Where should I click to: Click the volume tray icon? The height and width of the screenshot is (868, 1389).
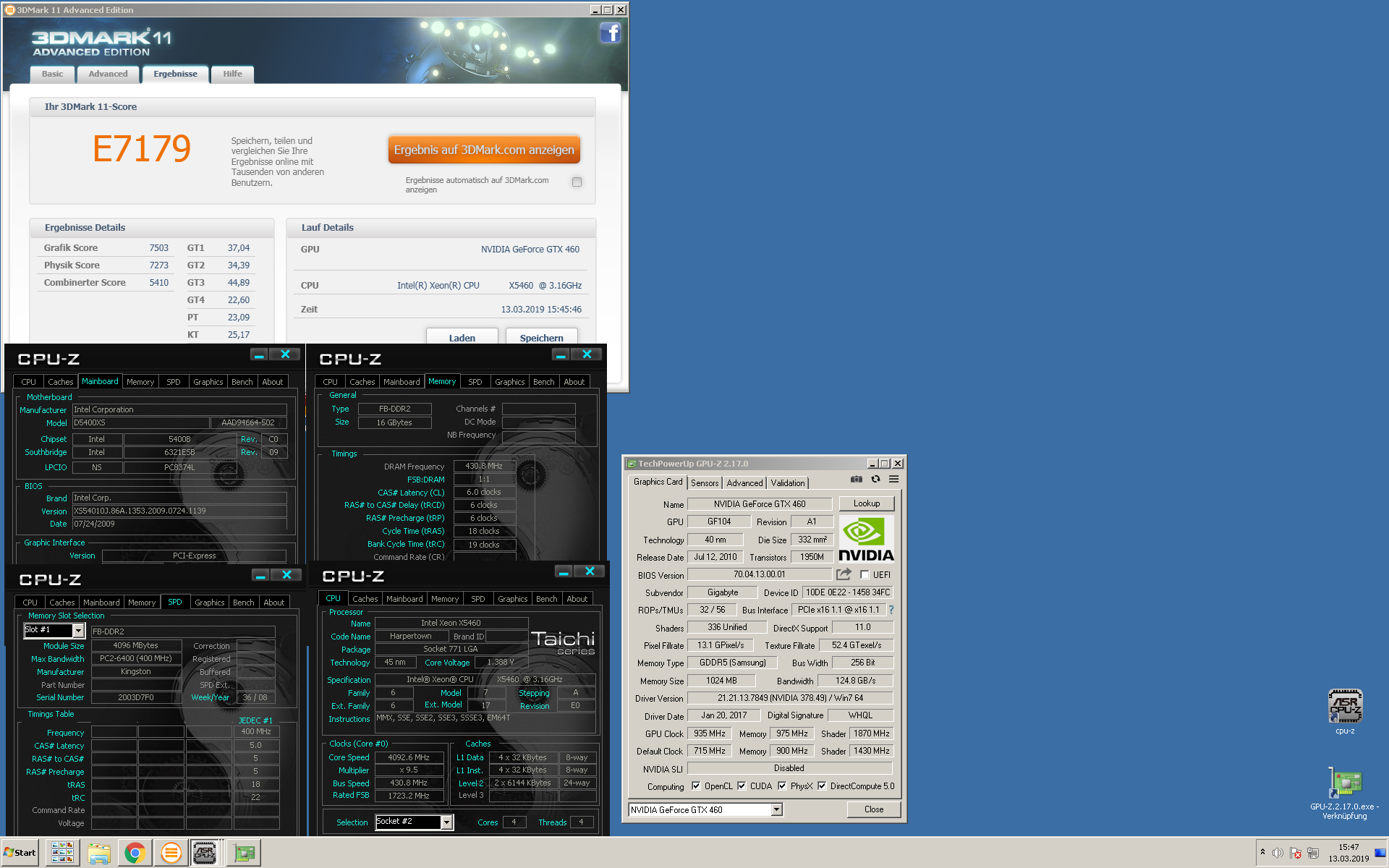click(x=1278, y=854)
